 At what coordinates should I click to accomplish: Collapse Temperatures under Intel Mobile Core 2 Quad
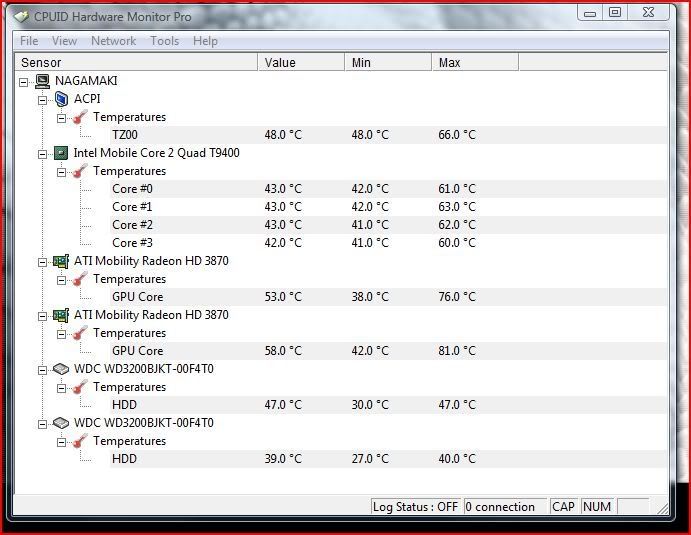(x=61, y=172)
